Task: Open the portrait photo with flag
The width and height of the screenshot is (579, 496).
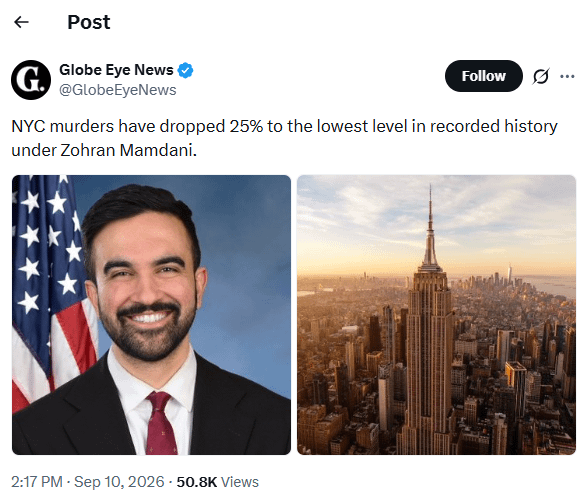Action: click(x=151, y=315)
